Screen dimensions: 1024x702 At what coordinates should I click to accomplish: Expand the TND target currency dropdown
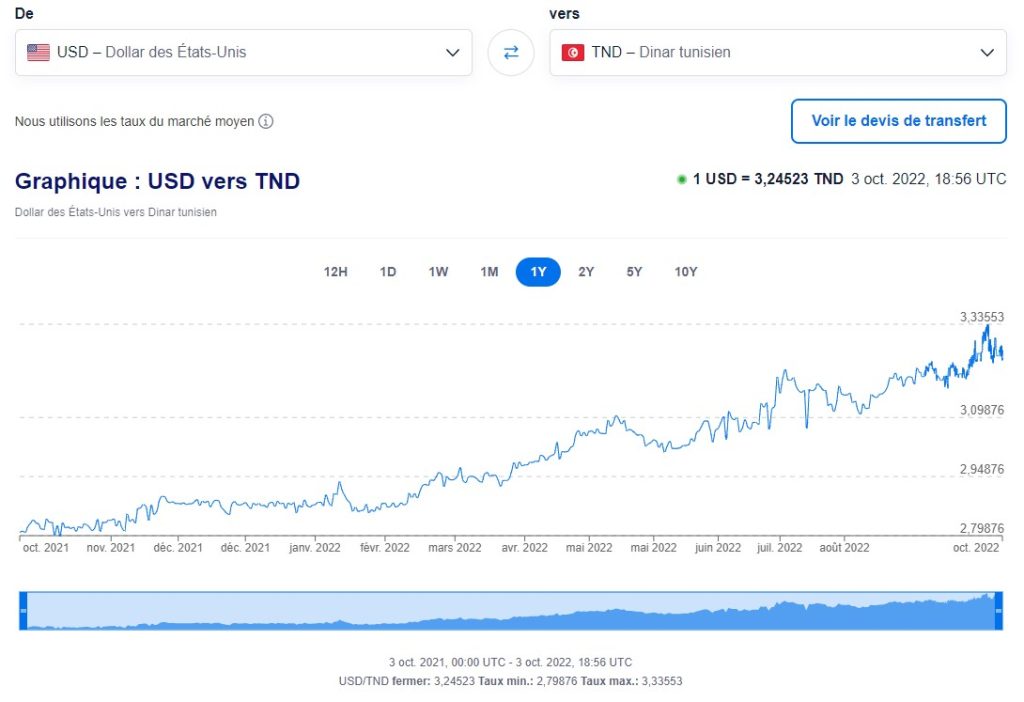pos(987,52)
